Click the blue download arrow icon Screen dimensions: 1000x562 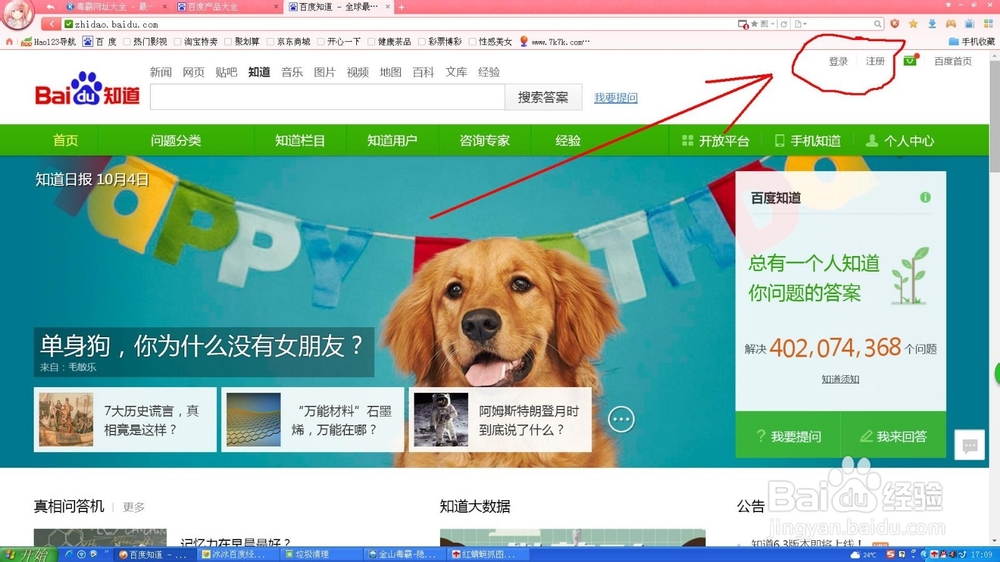932,24
